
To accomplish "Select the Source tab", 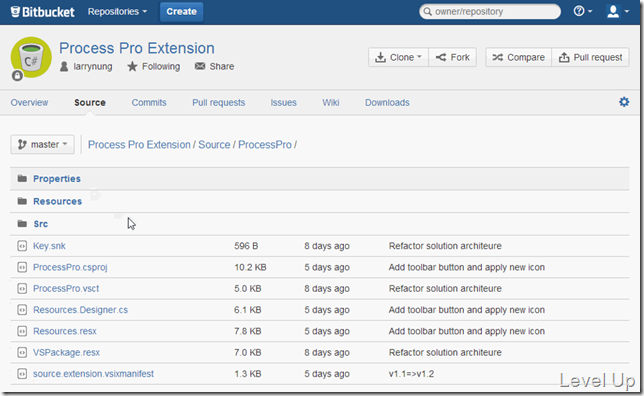I will click(90, 103).
